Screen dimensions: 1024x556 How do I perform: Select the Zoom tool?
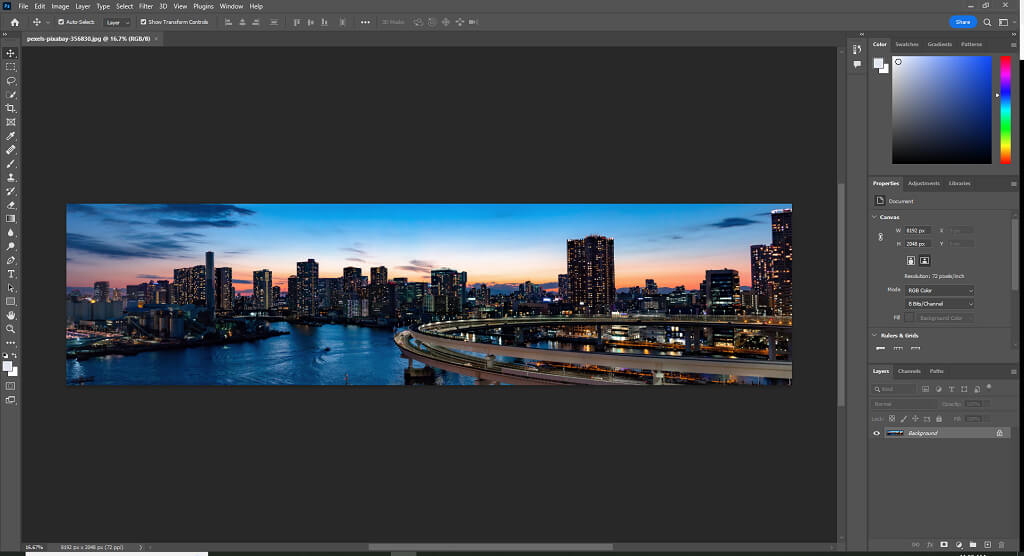[x=11, y=328]
